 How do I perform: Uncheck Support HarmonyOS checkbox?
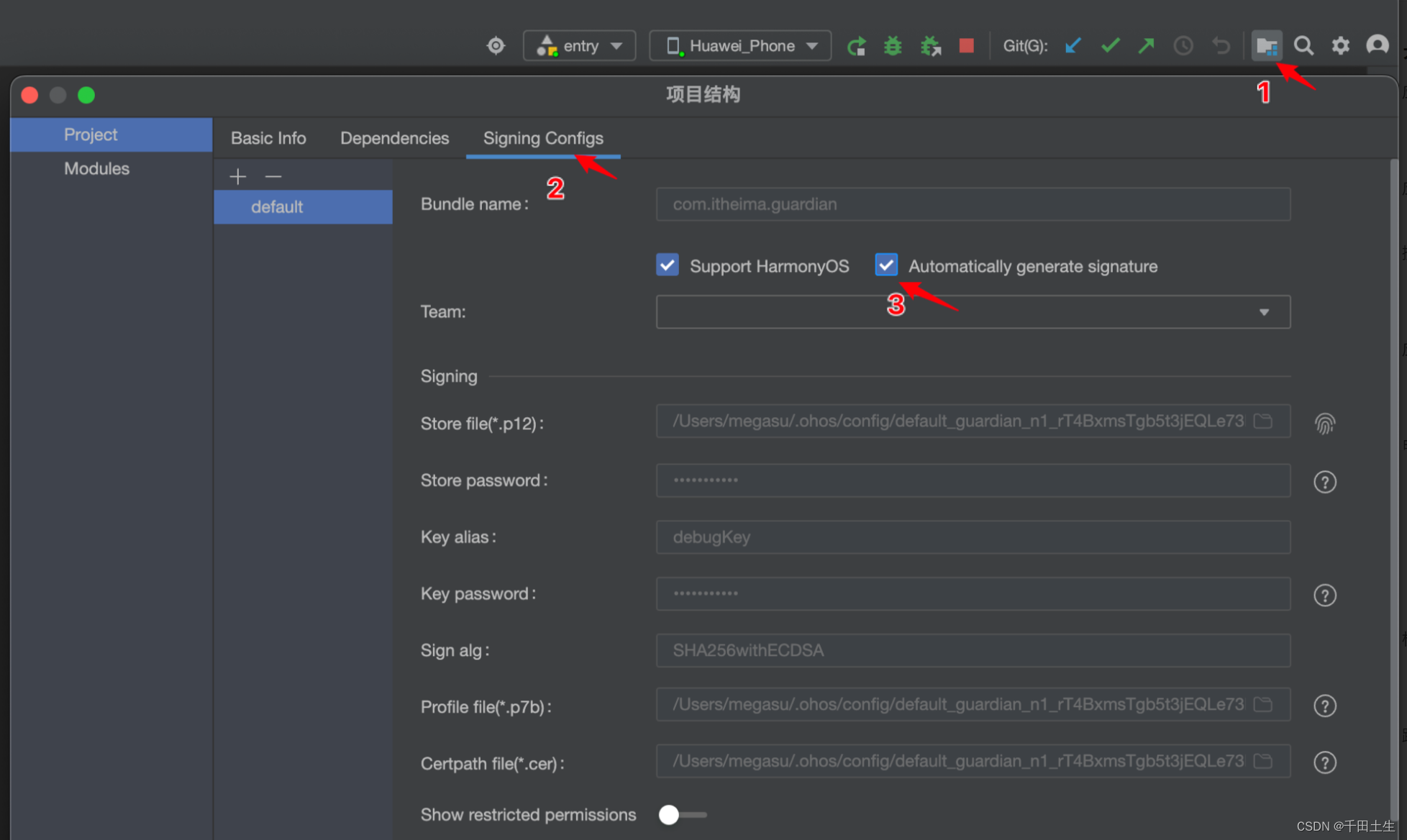668,265
